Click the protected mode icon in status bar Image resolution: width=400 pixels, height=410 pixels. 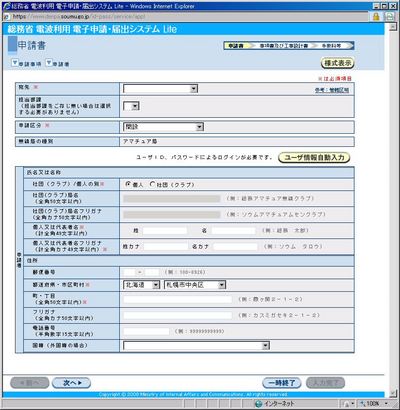click(x=347, y=404)
